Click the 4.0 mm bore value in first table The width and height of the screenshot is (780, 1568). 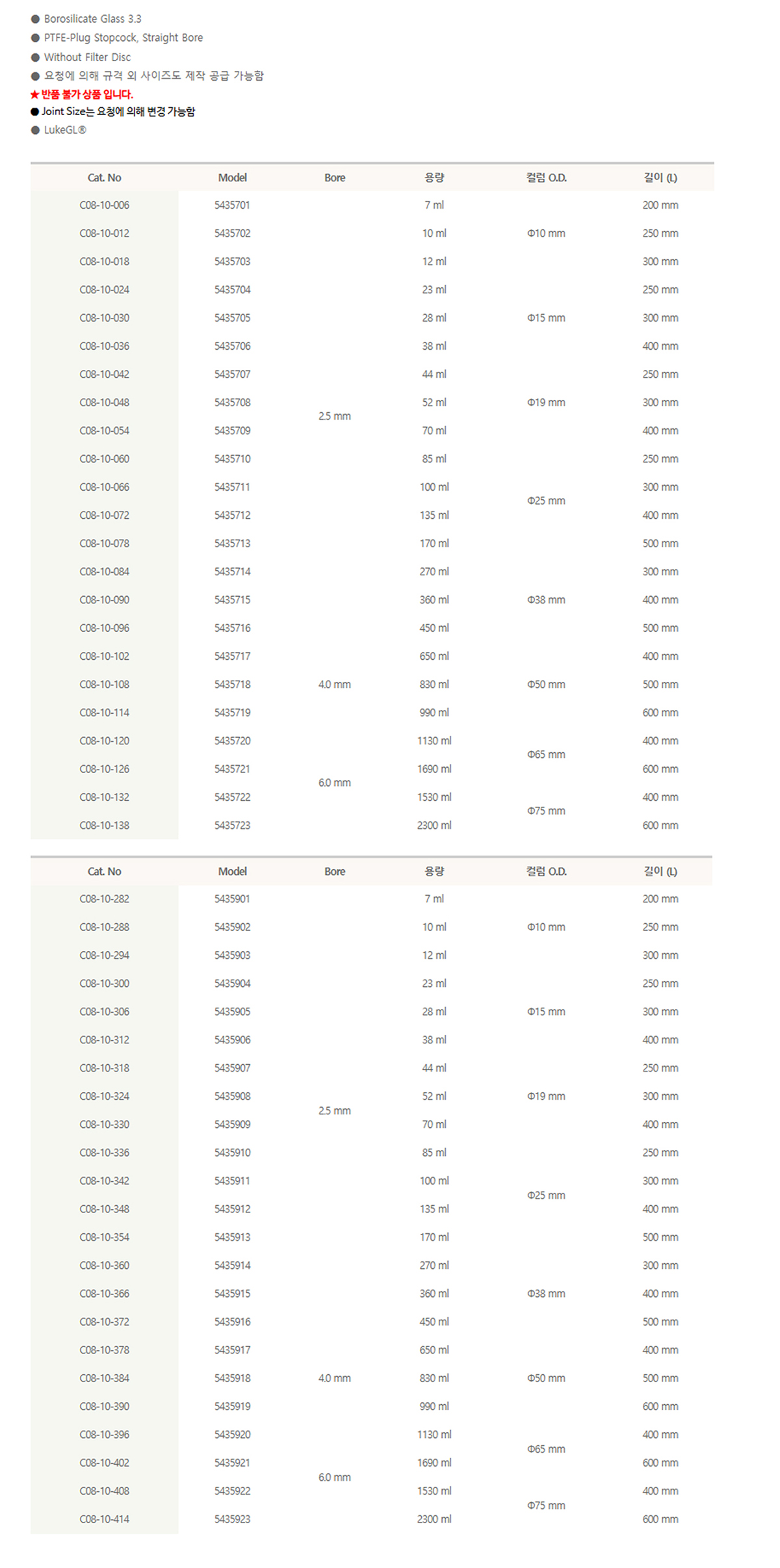[x=335, y=685]
